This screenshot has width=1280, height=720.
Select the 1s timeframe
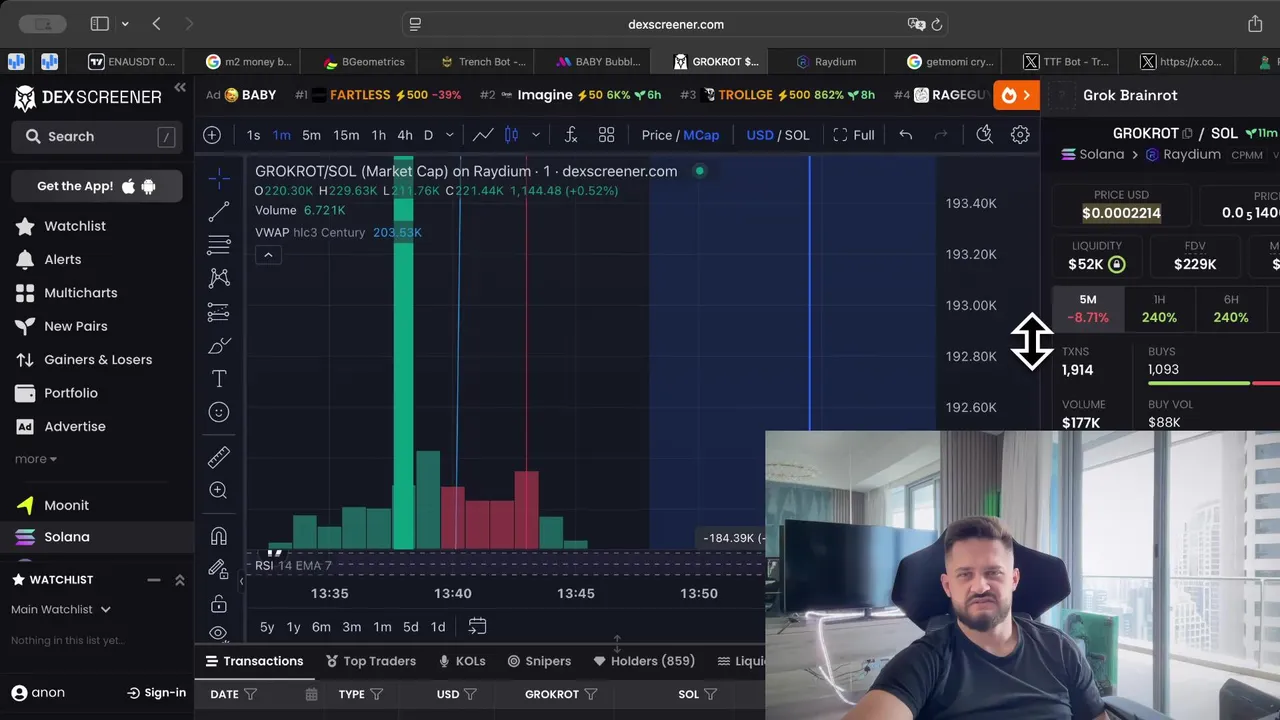[253, 135]
